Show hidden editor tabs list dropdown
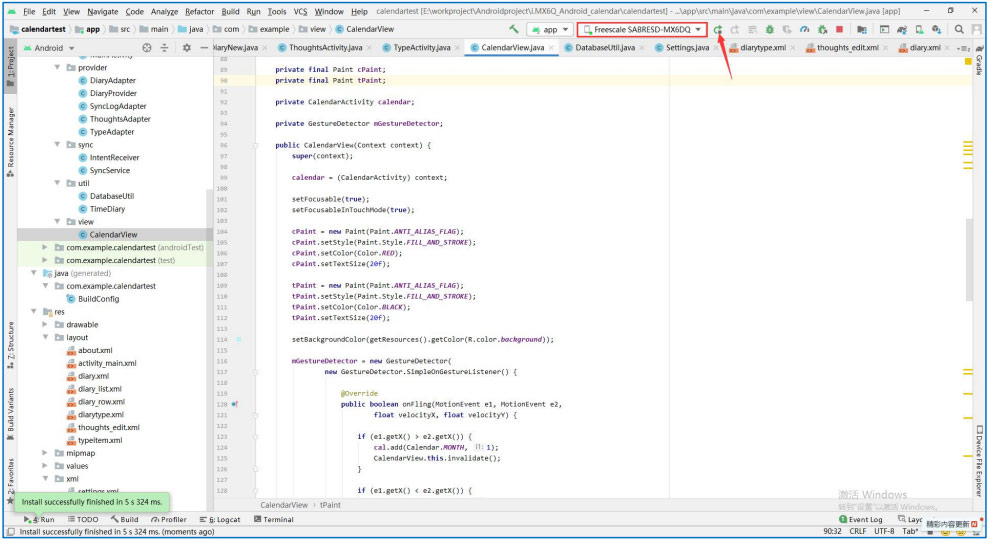989x540 pixels. coord(964,48)
